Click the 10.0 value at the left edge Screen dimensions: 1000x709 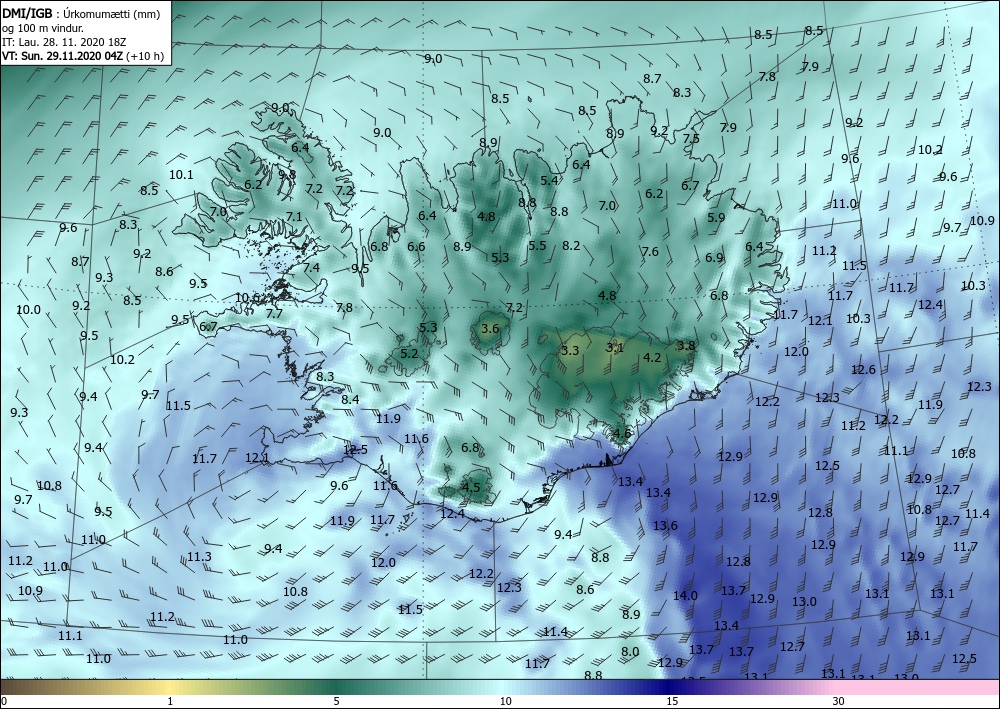[28, 310]
